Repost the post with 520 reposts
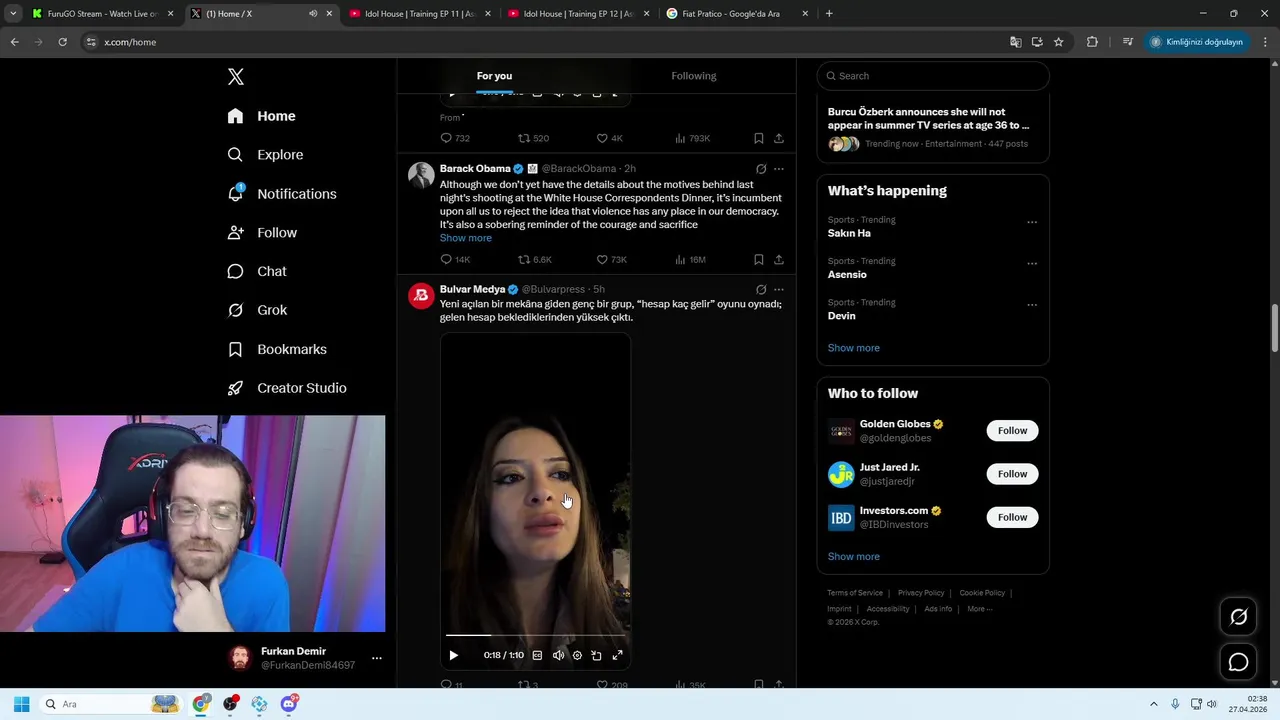Viewport: 1280px width, 720px height. (x=533, y=138)
